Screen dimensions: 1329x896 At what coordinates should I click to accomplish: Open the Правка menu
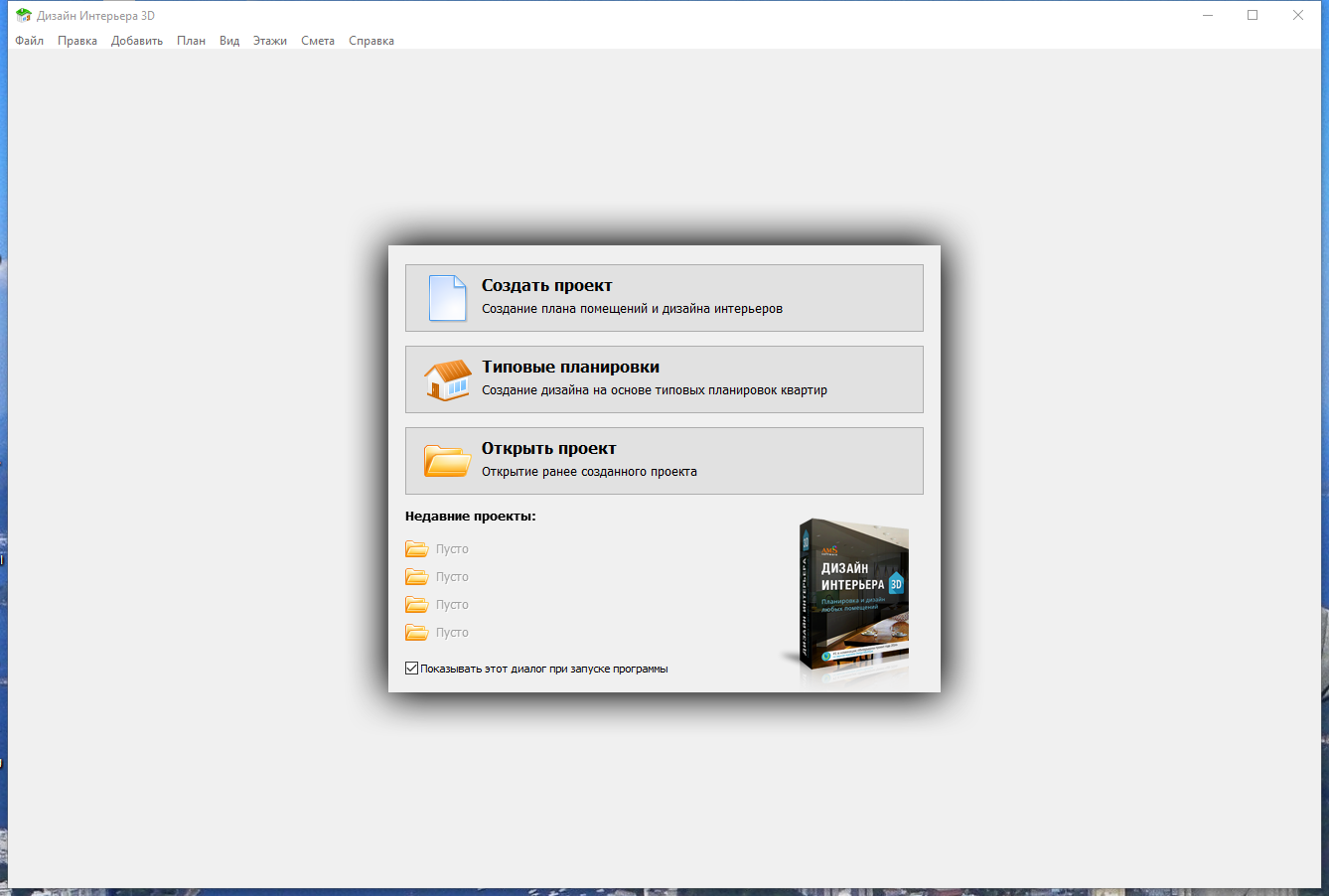(x=77, y=41)
